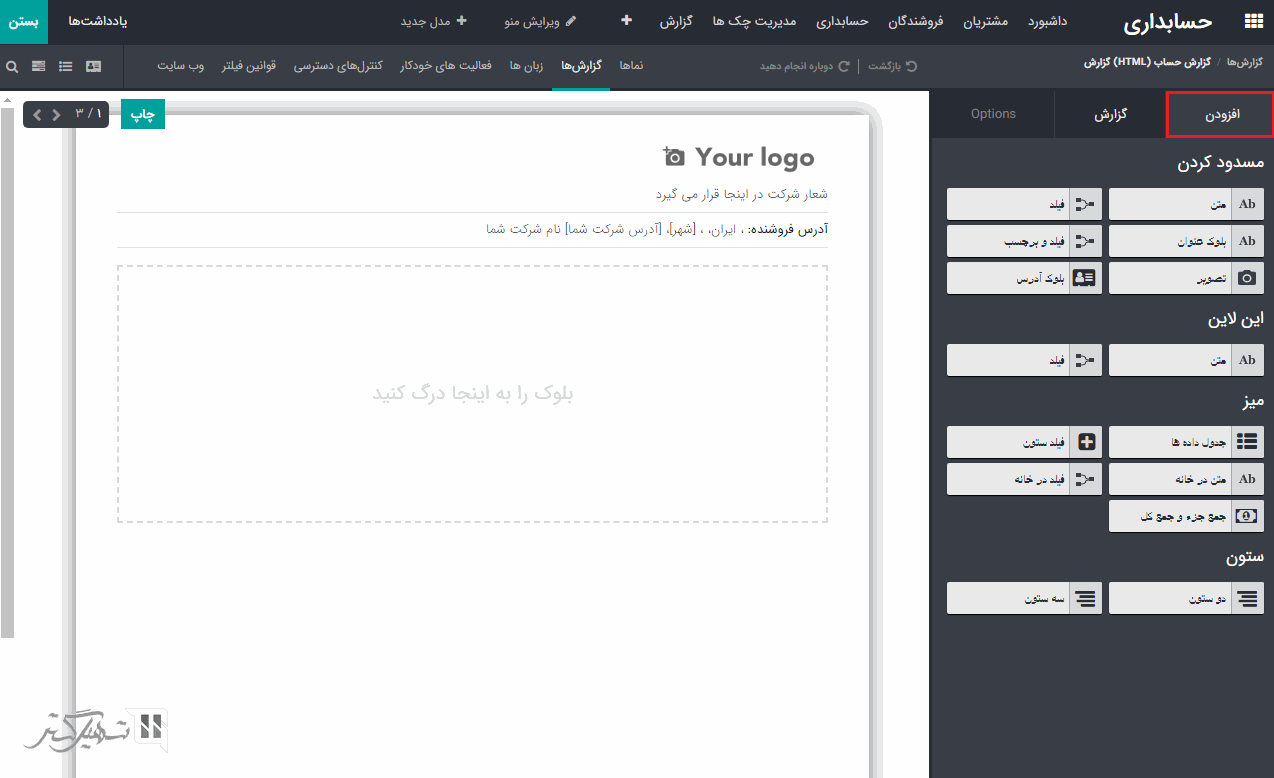Click the camera icon beside Your logo
The width and height of the screenshot is (1274, 778).
coord(673,157)
